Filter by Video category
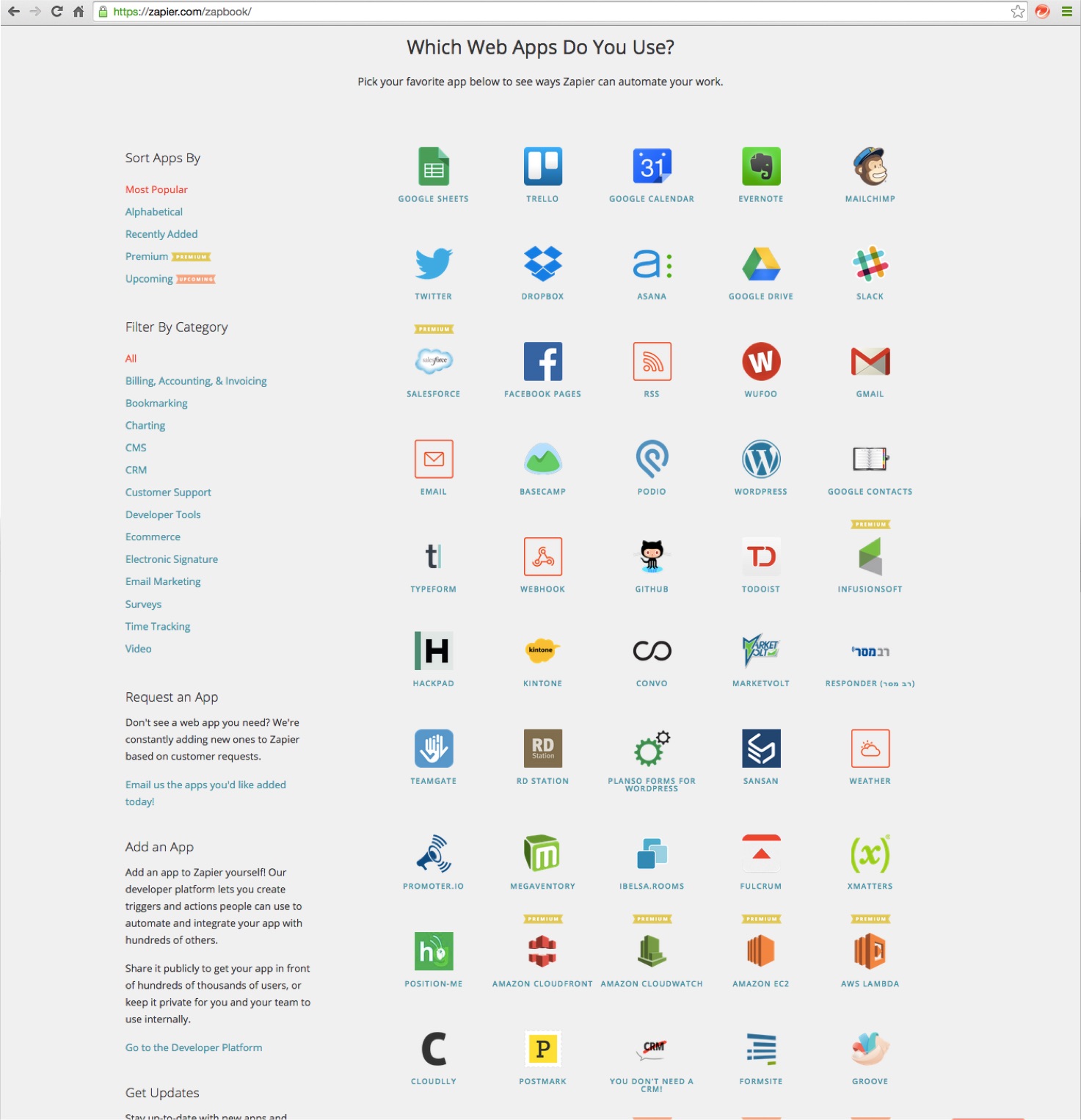 (138, 649)
